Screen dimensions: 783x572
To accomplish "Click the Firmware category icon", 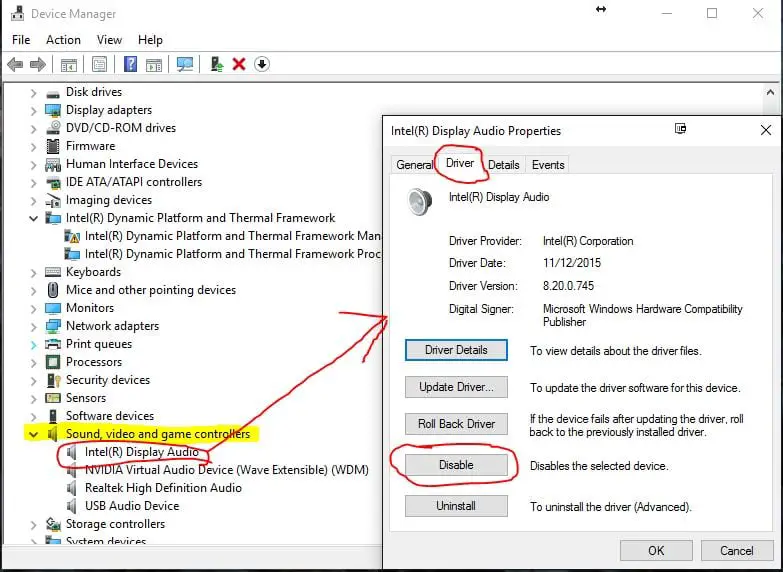I will pyautogui.click(x=53, y=146).
